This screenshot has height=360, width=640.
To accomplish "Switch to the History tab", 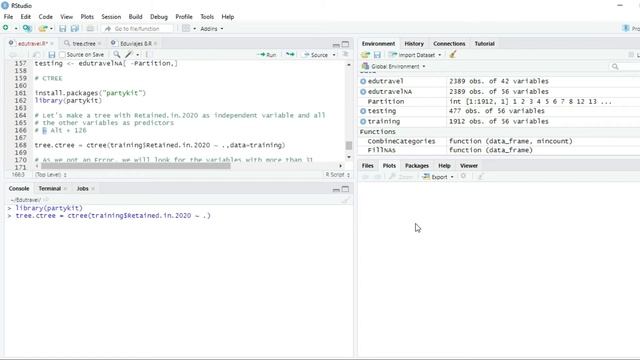I will pos(414,43).
